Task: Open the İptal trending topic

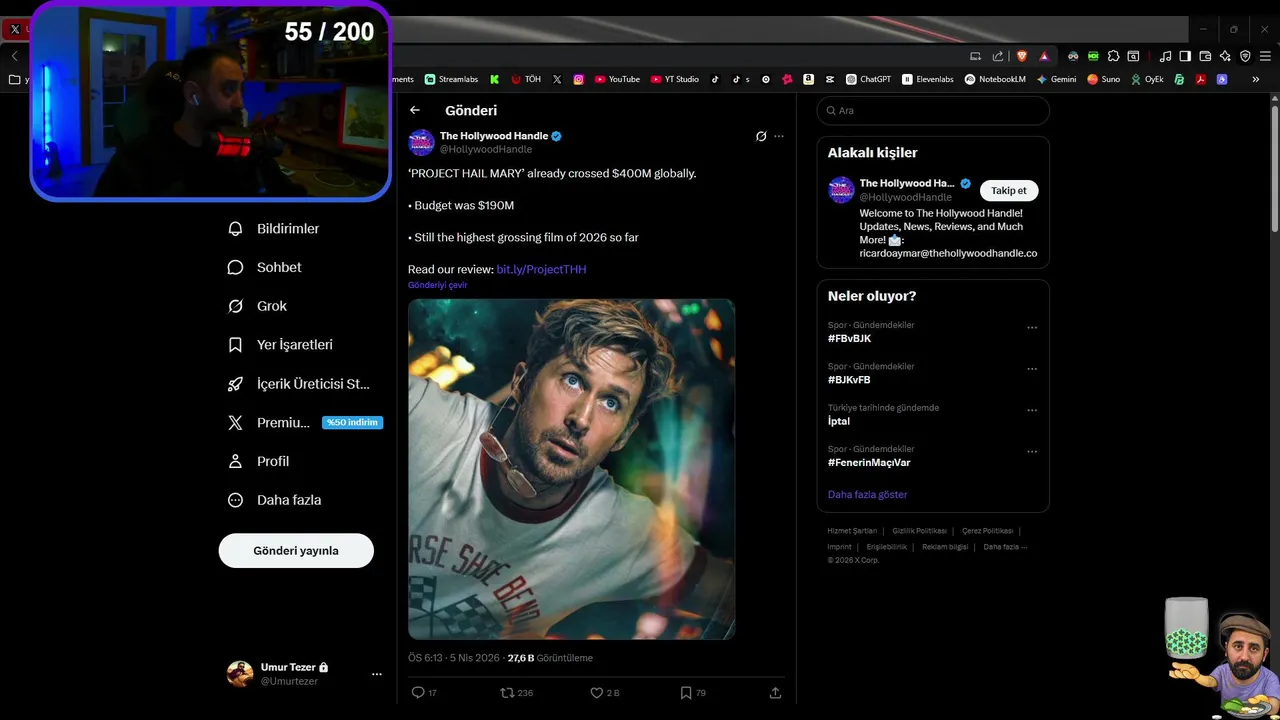Action: [839, 421]
